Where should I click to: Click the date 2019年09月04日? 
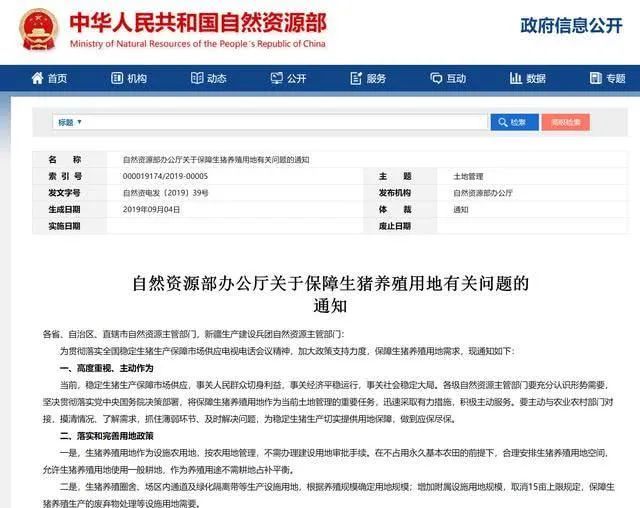(151, 210)
